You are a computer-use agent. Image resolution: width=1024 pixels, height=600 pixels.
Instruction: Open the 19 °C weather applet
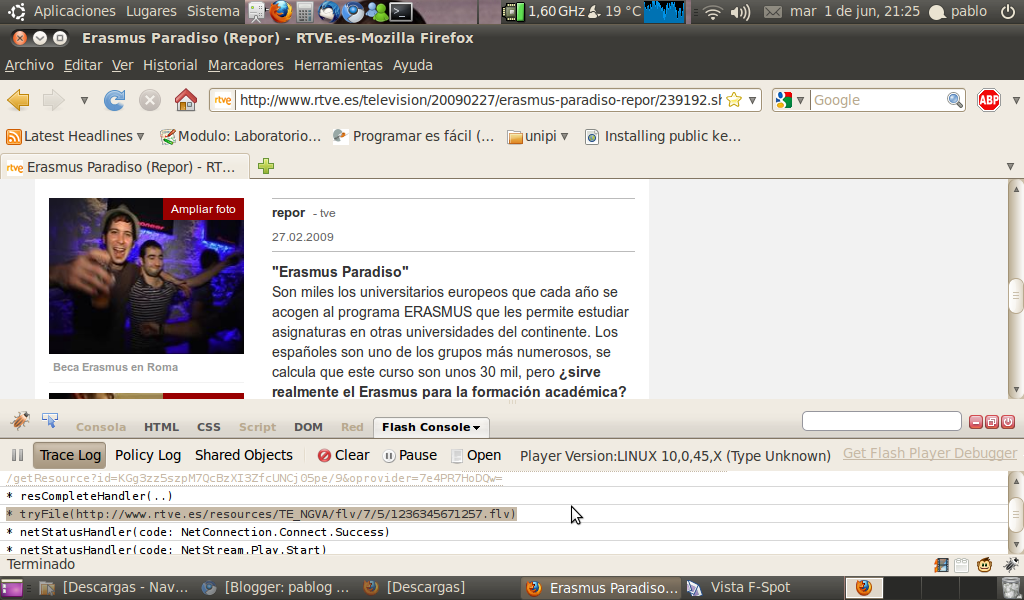615,11
